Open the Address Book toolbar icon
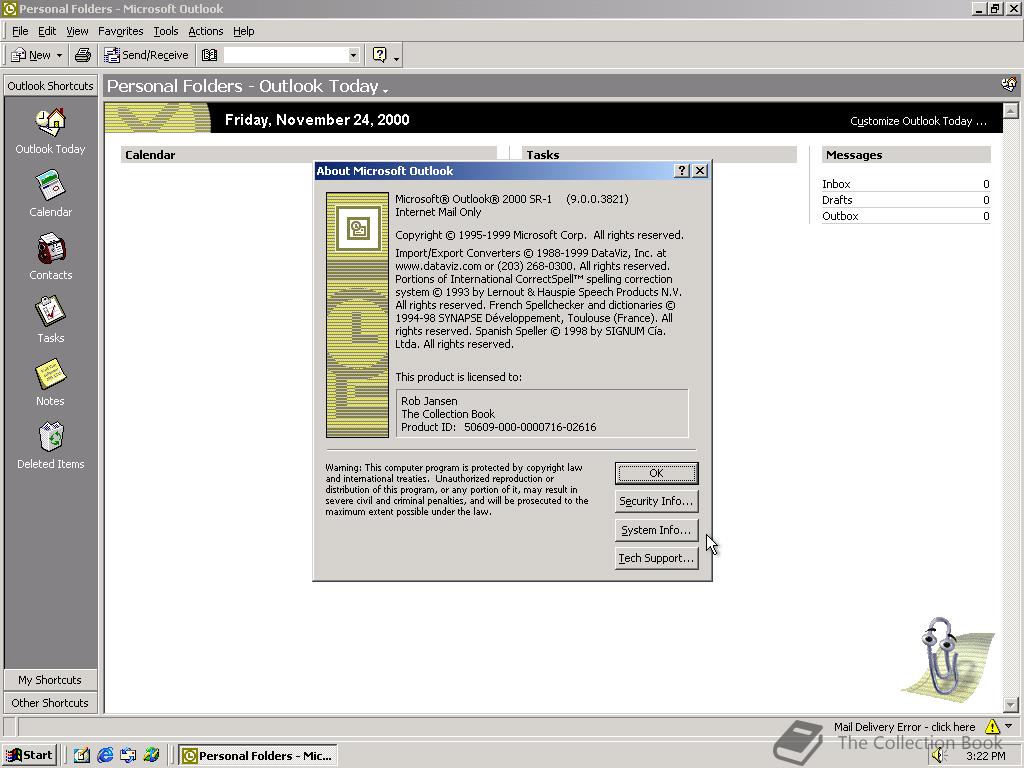The width and height of the screenshot is (1024, 768). (209, 56)
